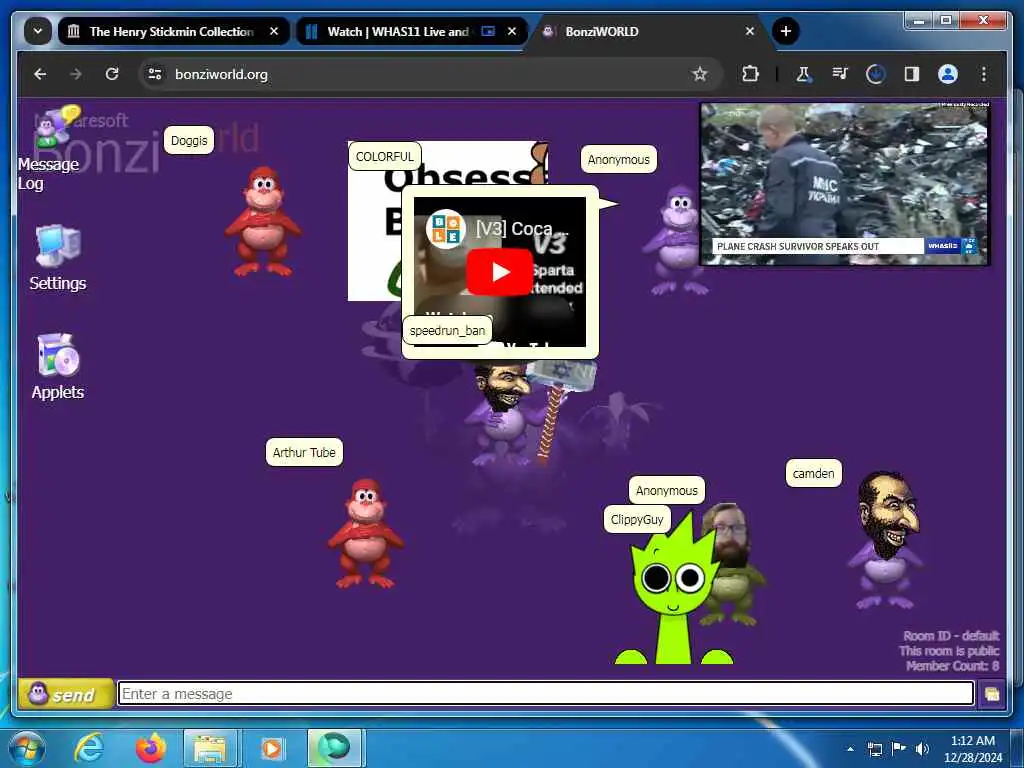Open the Windows Start menu
Screen dimensions: 1024x768
[26, 748]
